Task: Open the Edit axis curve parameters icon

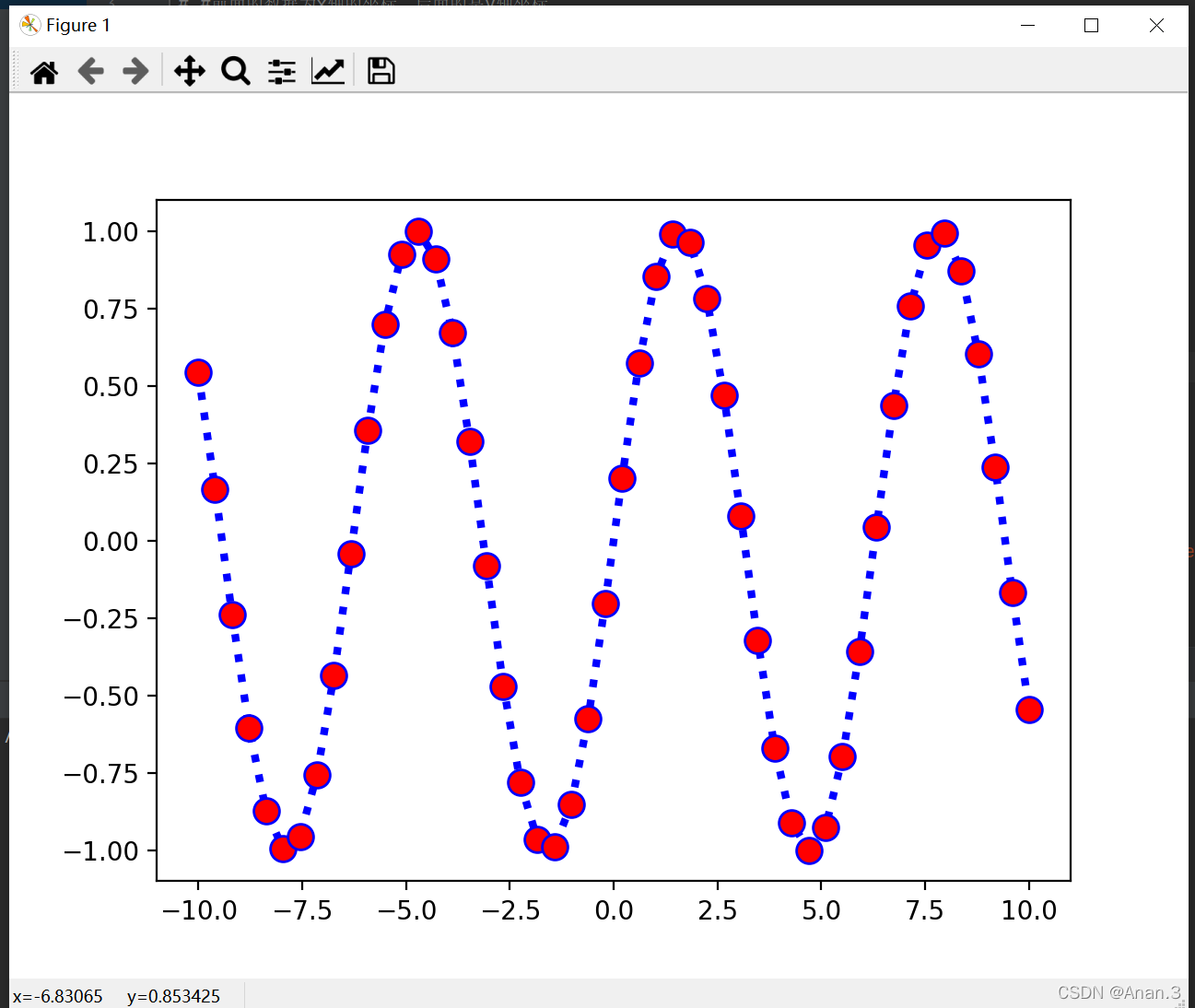Action: 328,71
